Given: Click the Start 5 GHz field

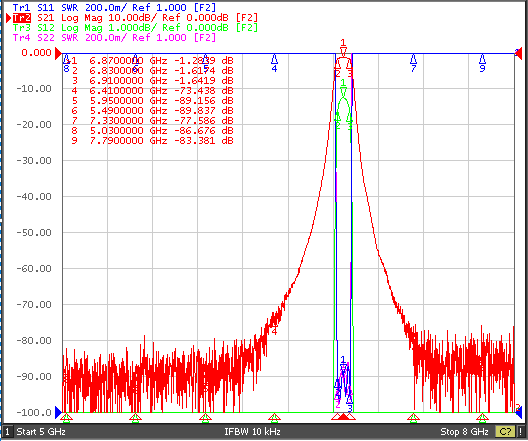Looking at the screenshot, I should (x=41, y=432).
